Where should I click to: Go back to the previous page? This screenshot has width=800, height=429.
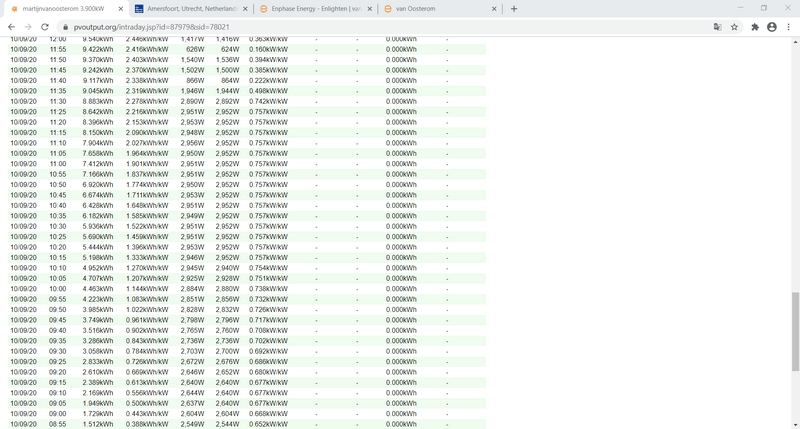[x=11, y=27]
